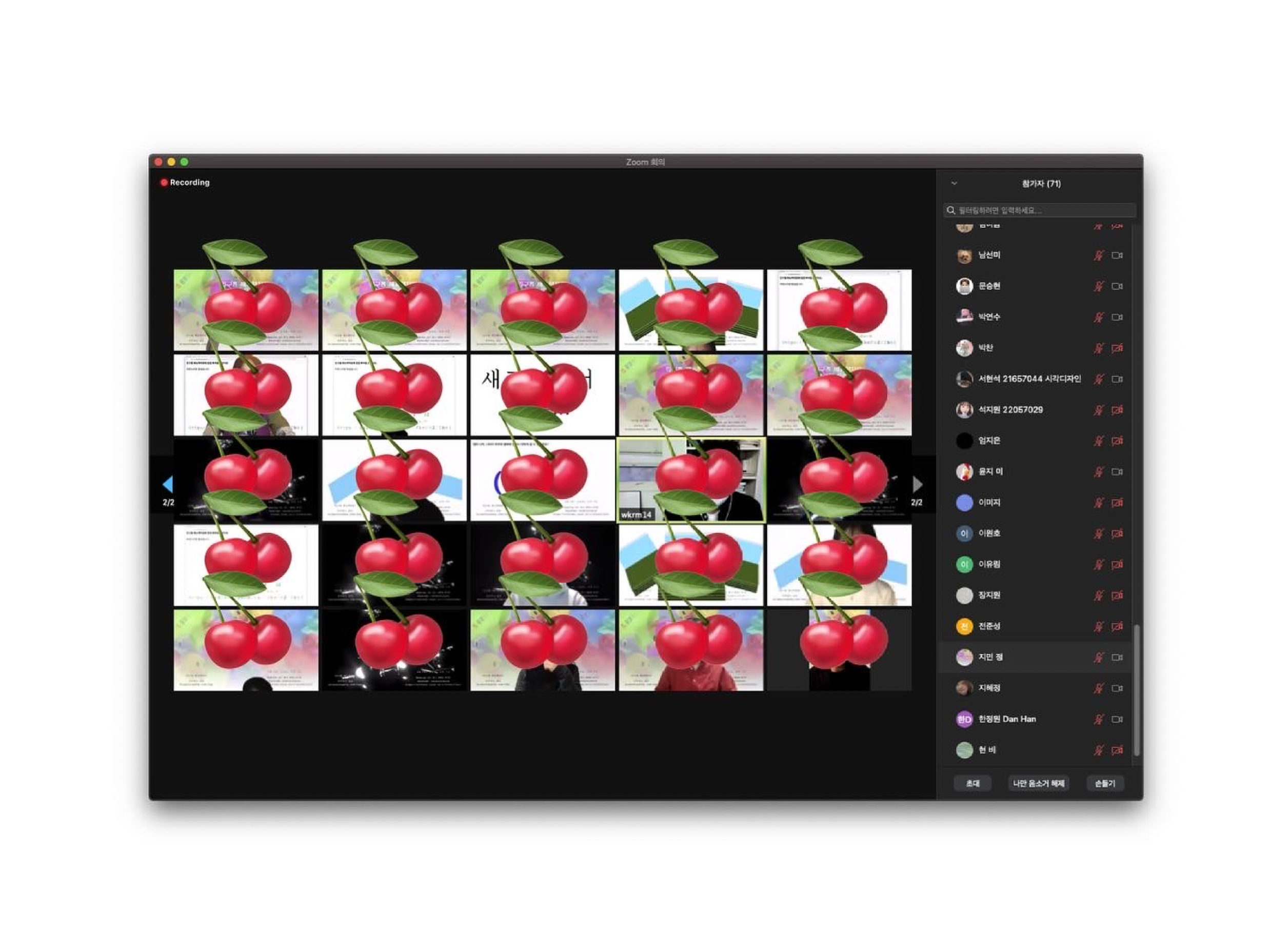Click muted mic icon beside 윤지 이
1271x952 pixels.
pos(1098,472)
